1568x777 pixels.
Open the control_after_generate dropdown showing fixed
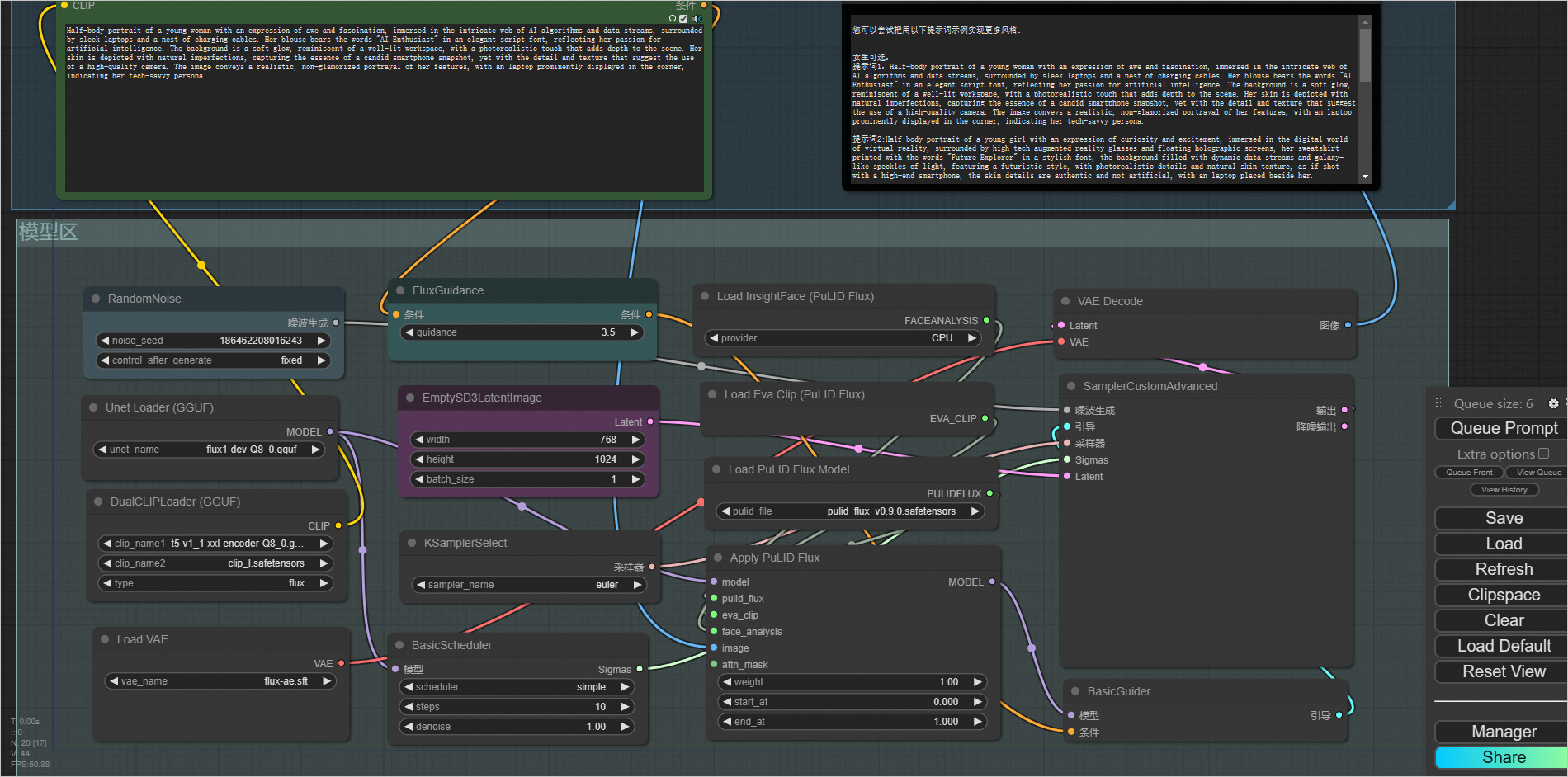[214, 360]
